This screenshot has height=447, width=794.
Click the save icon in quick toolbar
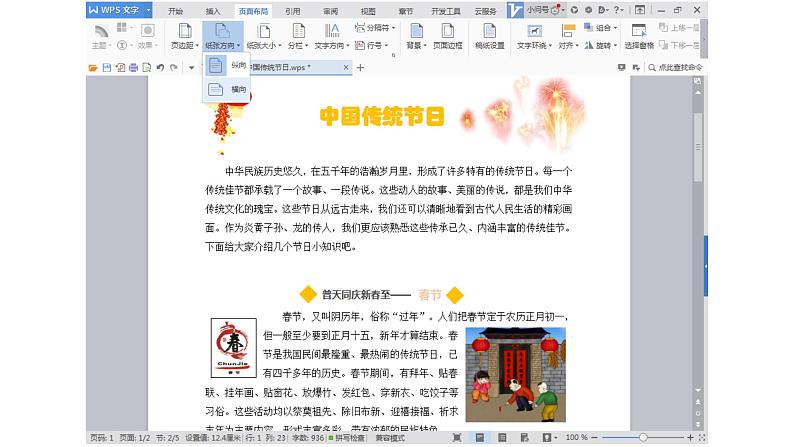click(x=107, y=67)
